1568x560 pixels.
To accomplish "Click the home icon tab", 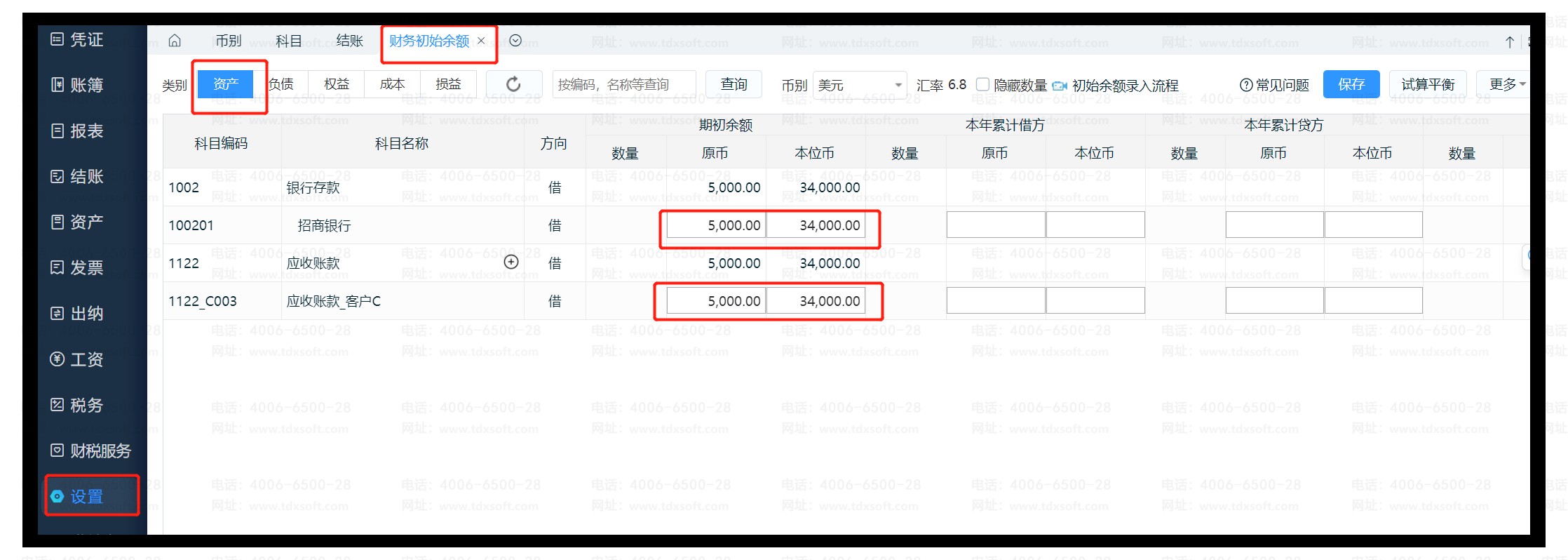I will pyautogui.click(x=175, y=41).
